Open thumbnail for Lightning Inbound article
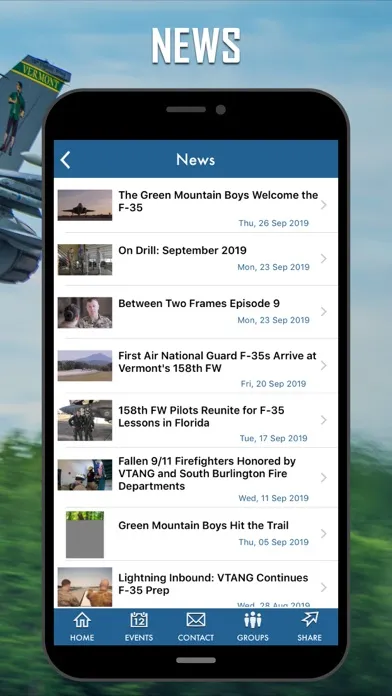This screenshot has width=392, height=696. 85,587
